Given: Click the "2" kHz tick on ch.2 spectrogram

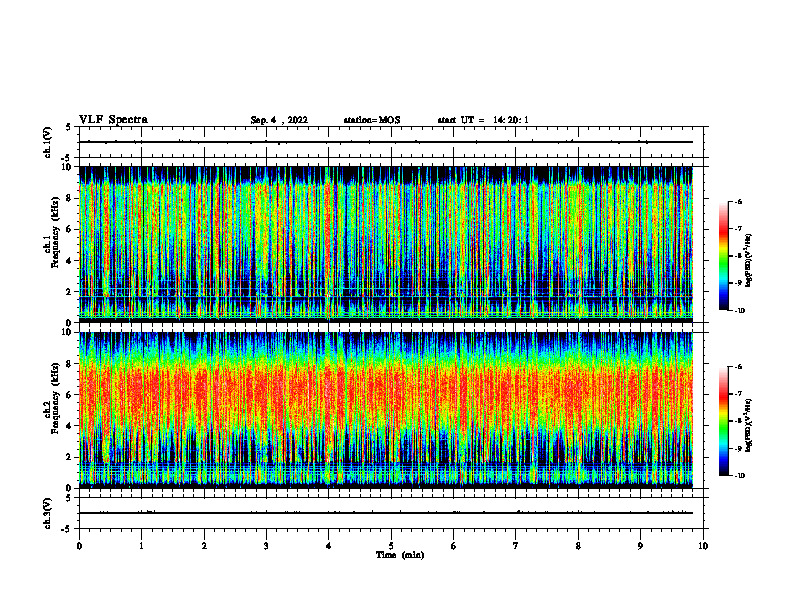Looking at the screenshot, I should pos(70,457).
